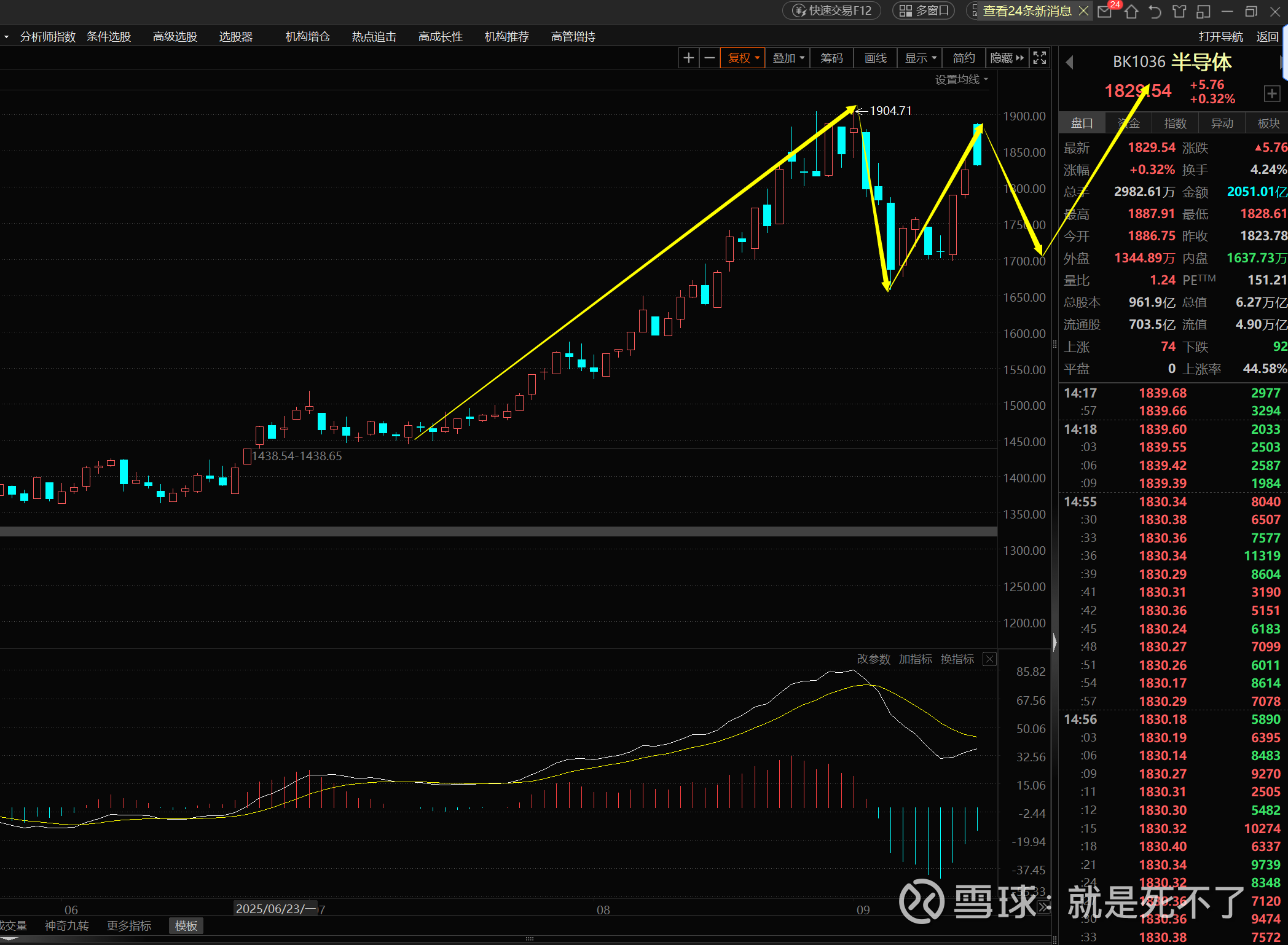The image size is (1288, 945).
Task: Click 快速交易F12 button
Action: tap(832, 10)
